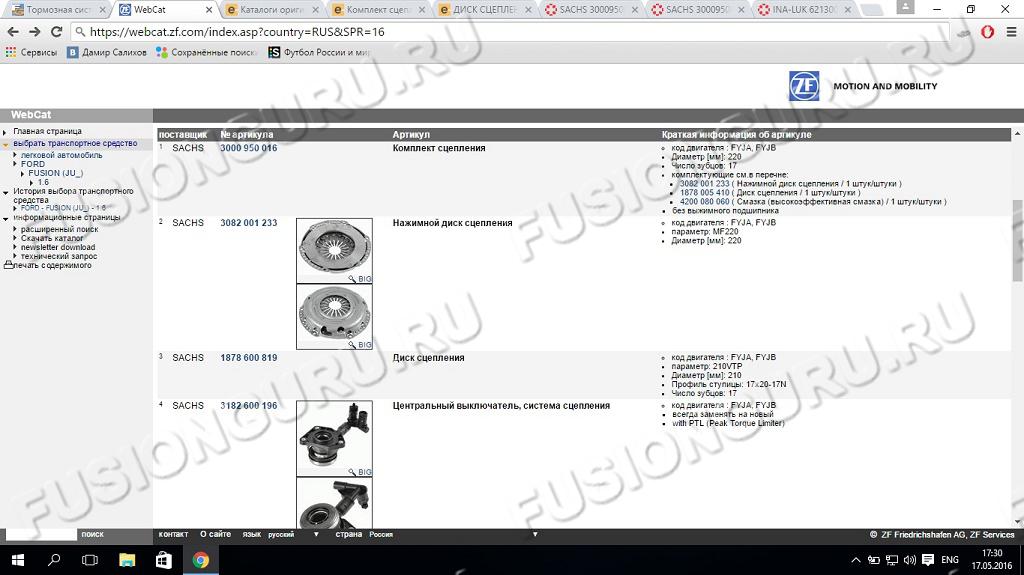Click the results list scroll-down arrow
The height and width of the screenshot is (575, 1024).
click(x=1017, y=521)
